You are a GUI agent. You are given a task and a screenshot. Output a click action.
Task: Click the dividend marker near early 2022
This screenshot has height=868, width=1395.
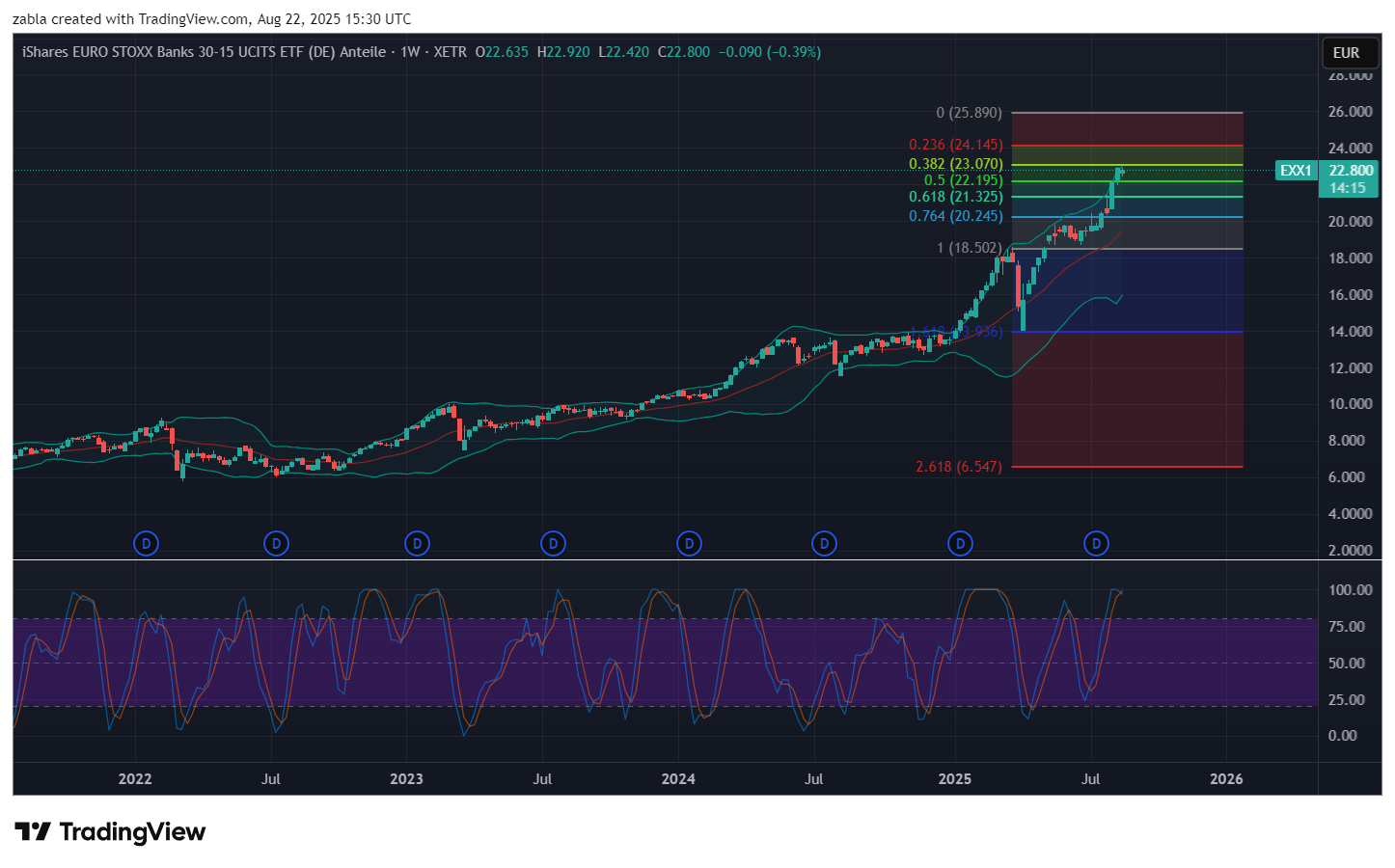pyautogui.click(x=146, y=544)
